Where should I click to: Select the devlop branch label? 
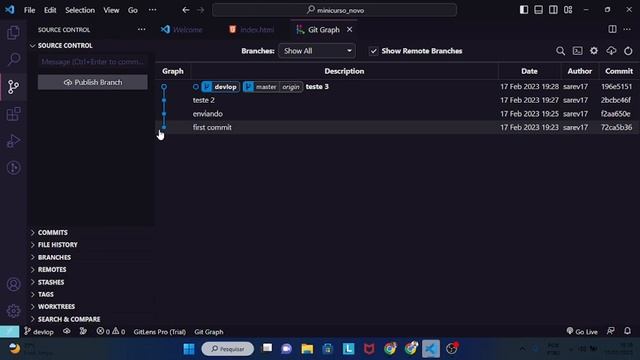[221, 87]
